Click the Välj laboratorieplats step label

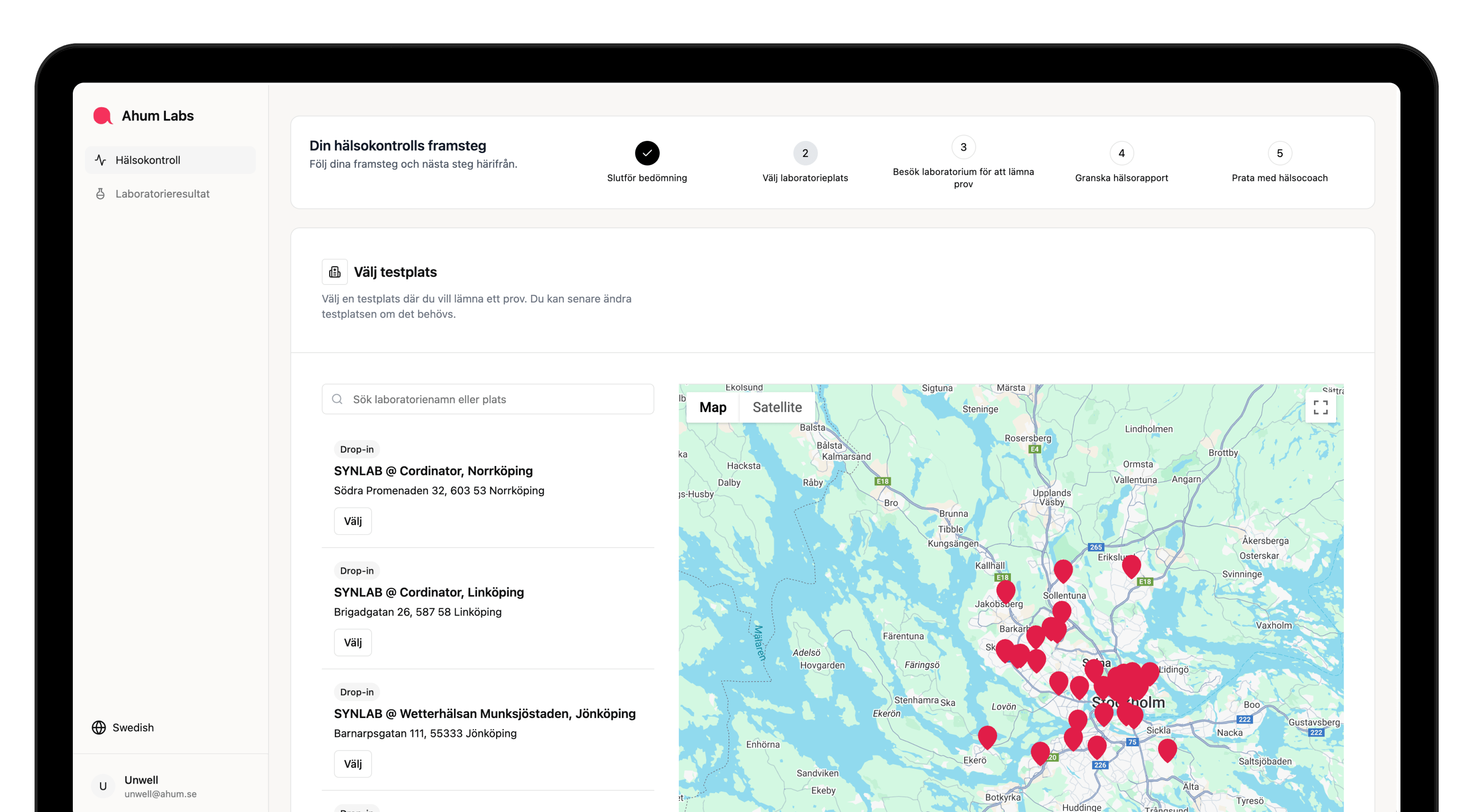pyautogui.click(x=805, y=178)
